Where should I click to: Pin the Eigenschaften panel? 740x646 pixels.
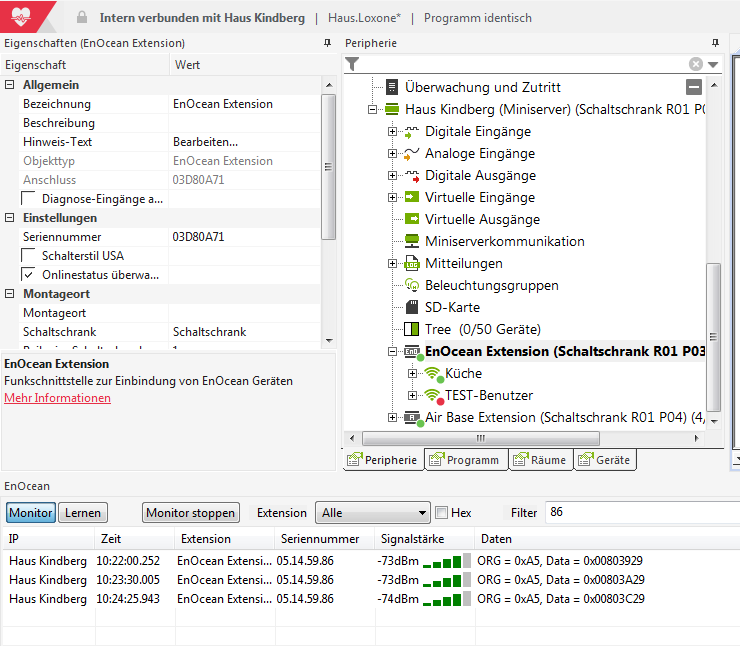tap(327, 43)
